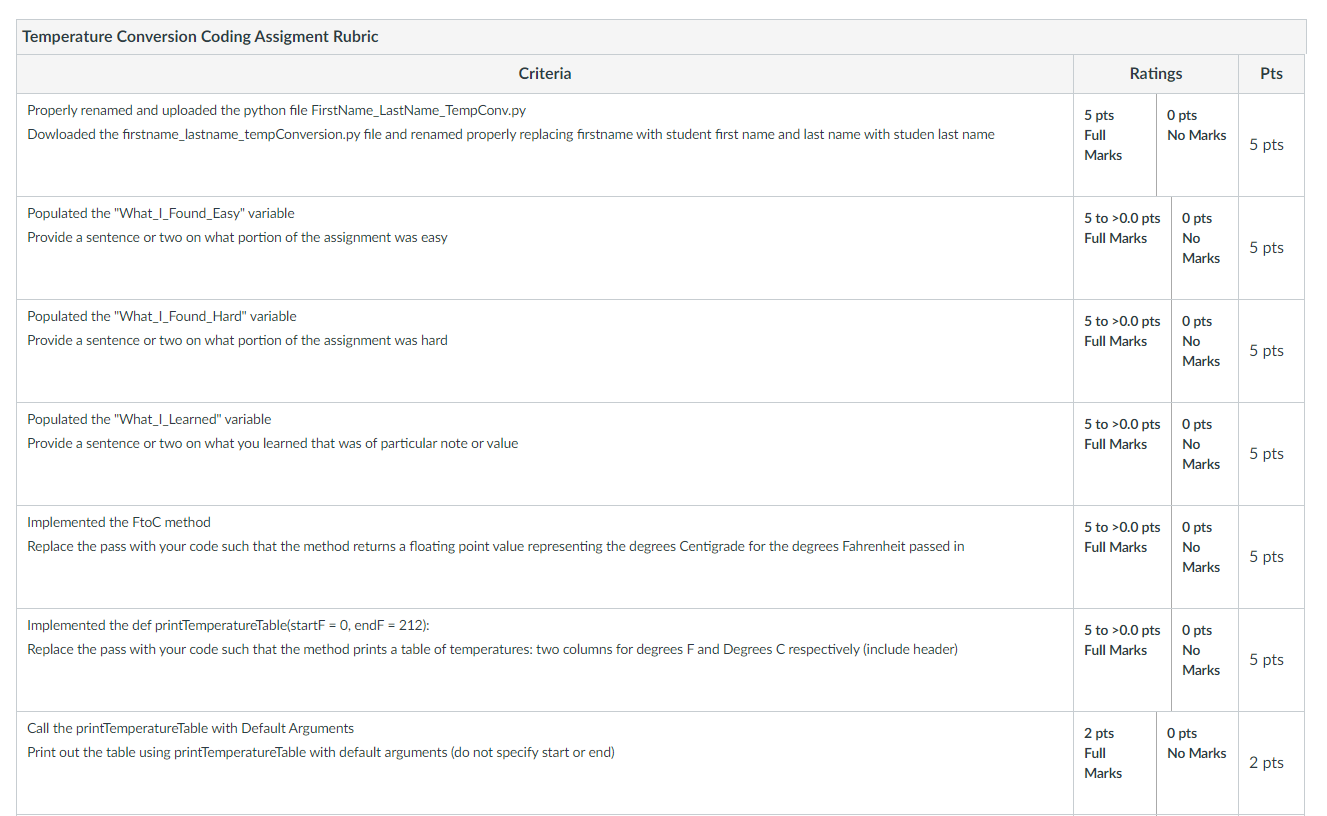
Task: Click the 2 pts total in the last row
Action: [1266, 763]
